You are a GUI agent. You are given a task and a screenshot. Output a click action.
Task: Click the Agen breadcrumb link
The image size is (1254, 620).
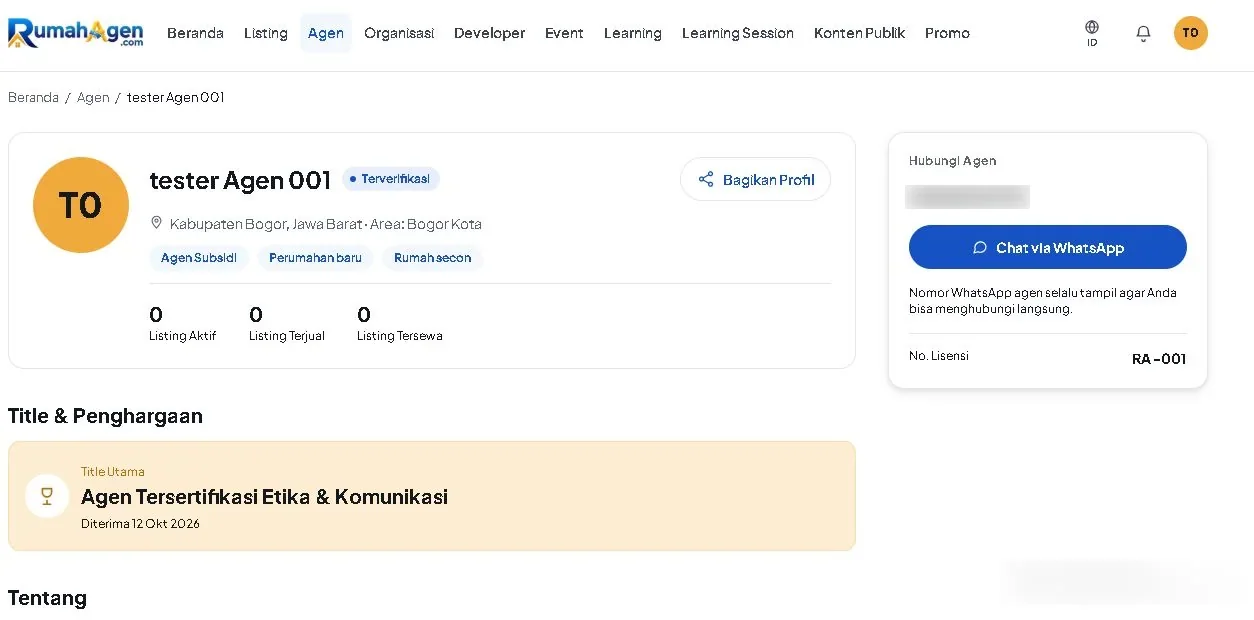point(93,97)
